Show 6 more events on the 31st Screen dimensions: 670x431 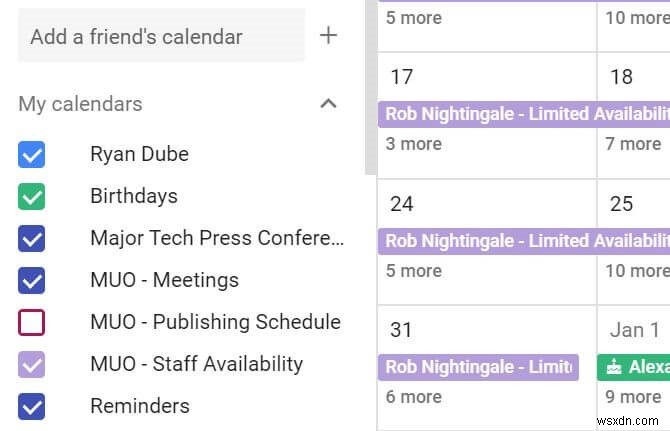click(414, 397)
